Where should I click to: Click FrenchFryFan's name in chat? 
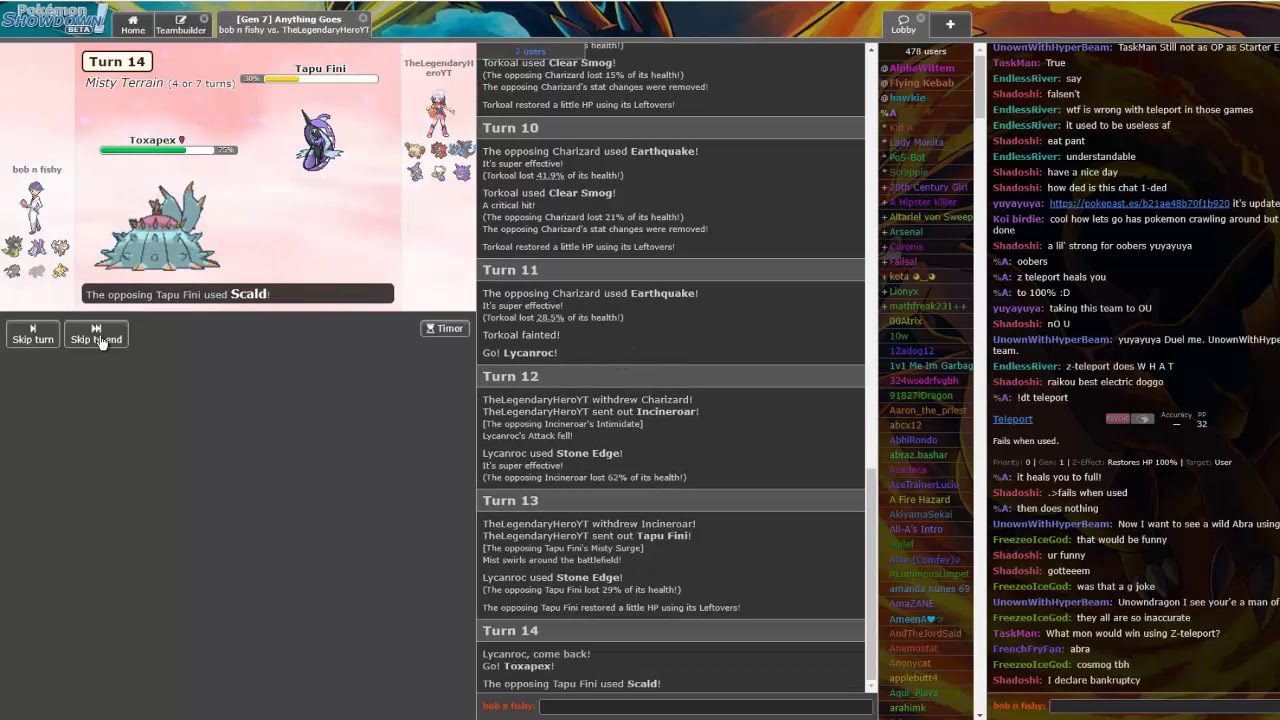click(1028, 649)
